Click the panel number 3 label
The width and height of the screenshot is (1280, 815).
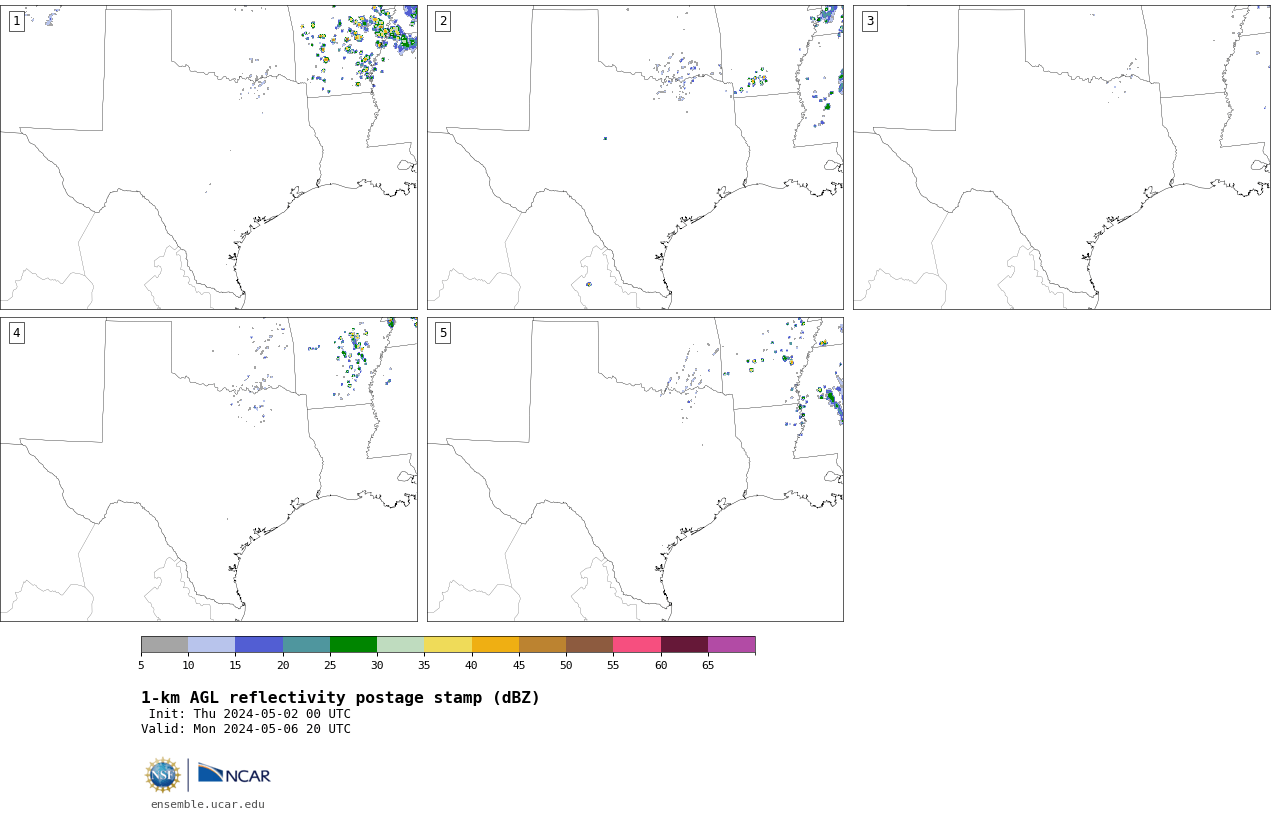[x=869, y=21]
